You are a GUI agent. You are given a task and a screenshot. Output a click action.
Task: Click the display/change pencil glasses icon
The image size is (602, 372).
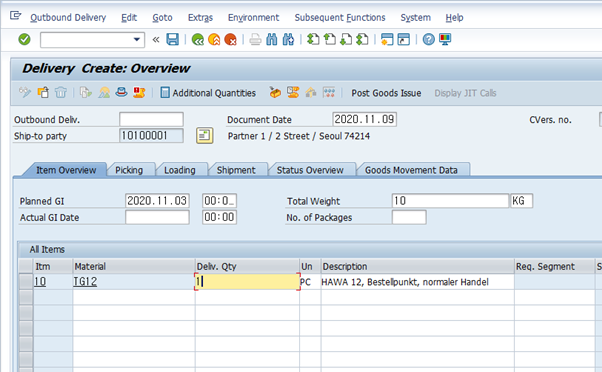(25, 93)
